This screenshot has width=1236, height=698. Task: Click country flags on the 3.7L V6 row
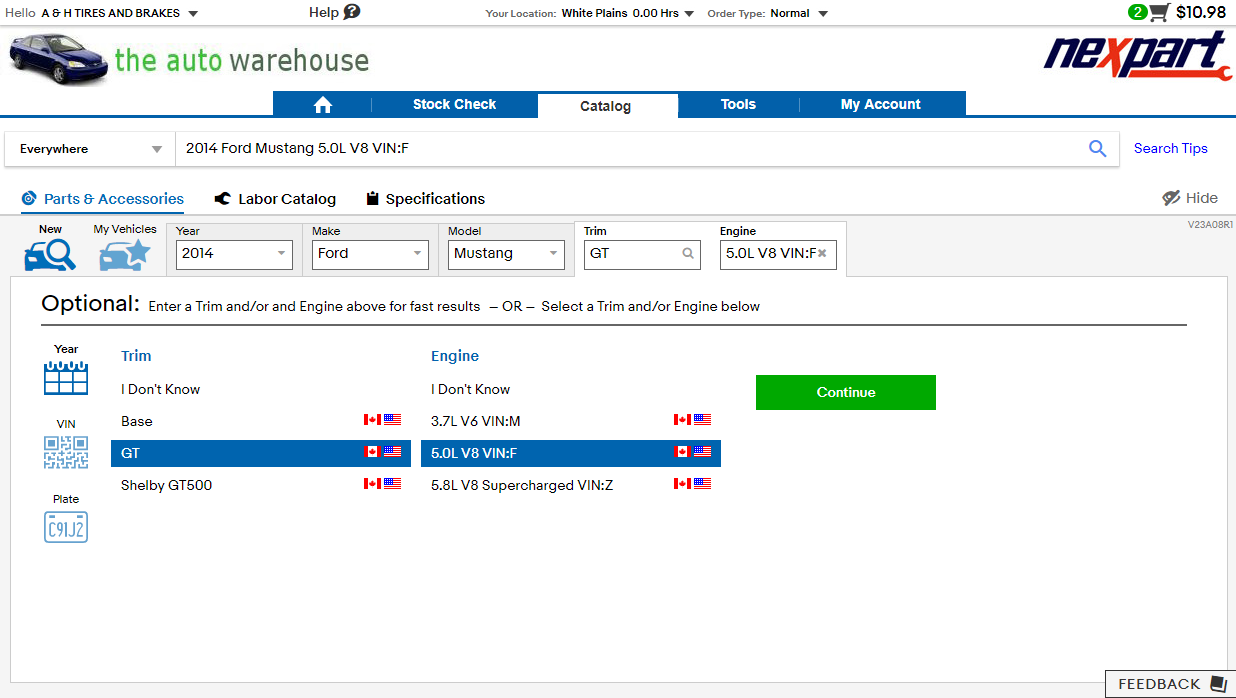pos(692,421)
